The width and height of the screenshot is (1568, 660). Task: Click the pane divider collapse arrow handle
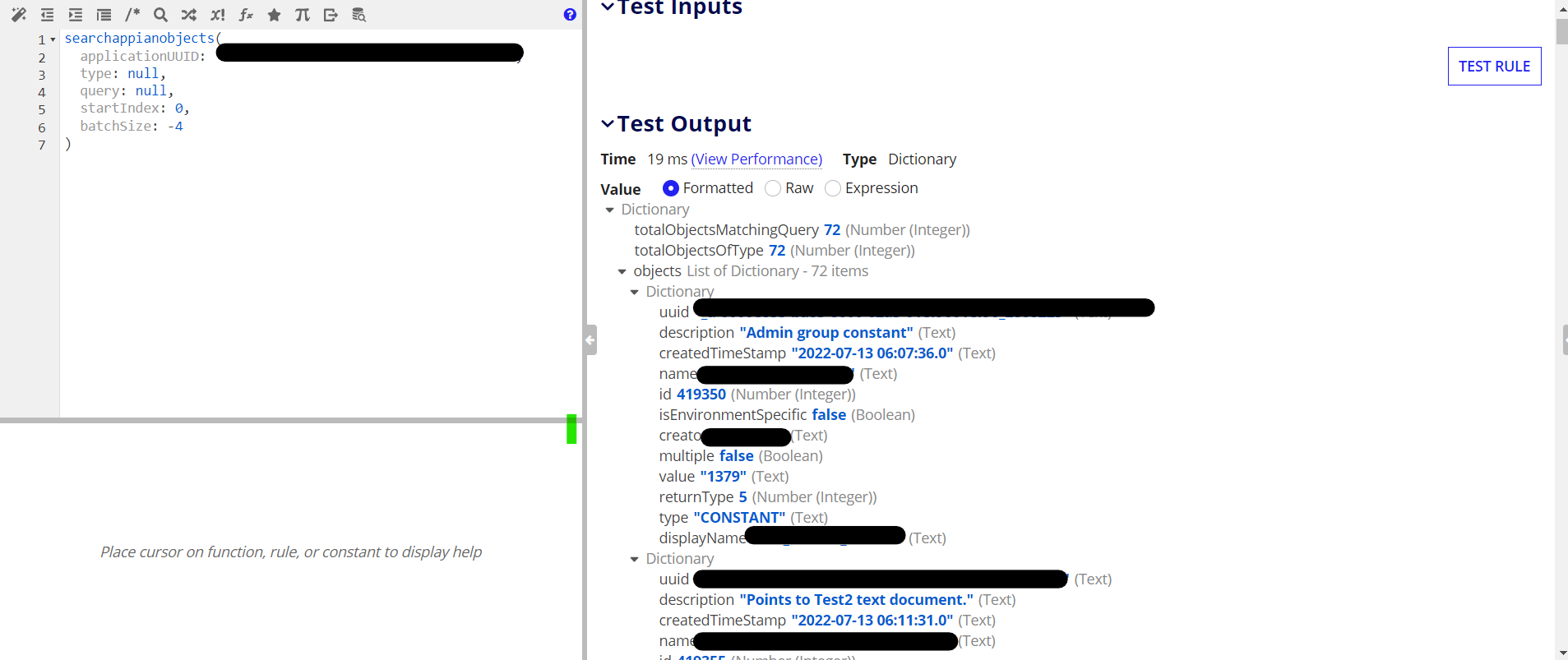[x=591, y=339]
